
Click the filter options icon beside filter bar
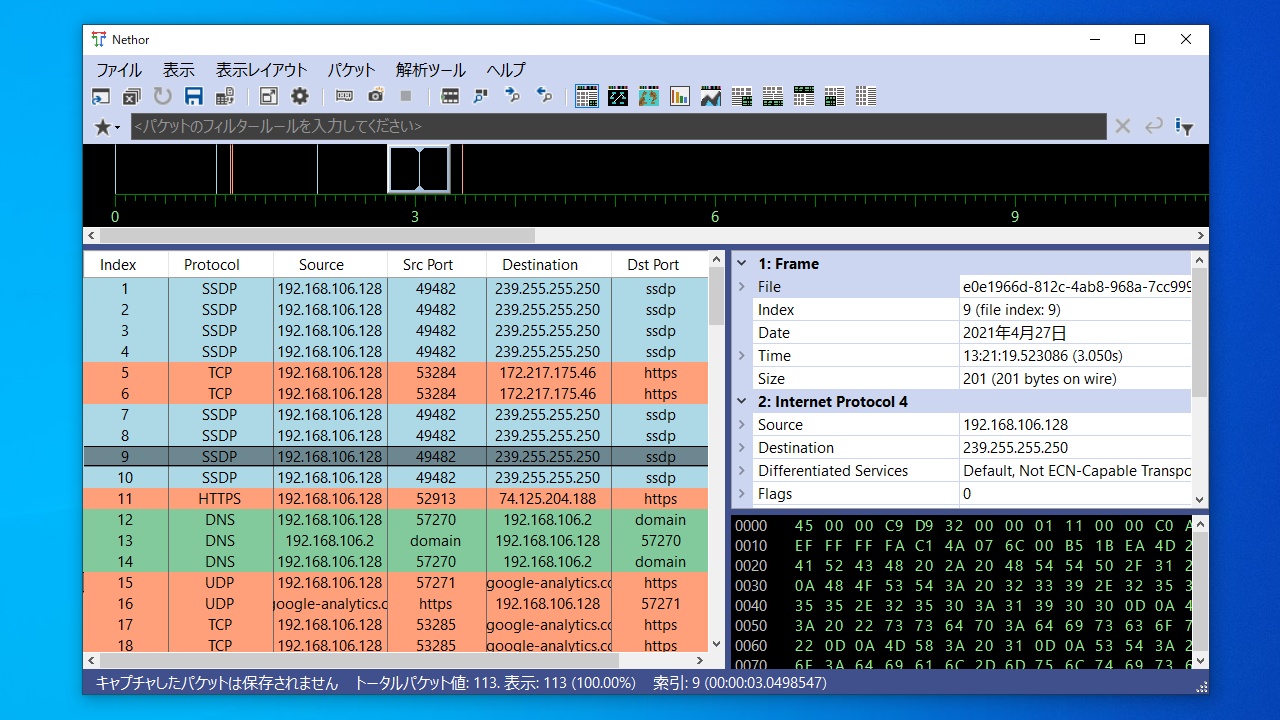pos(1185,127)
